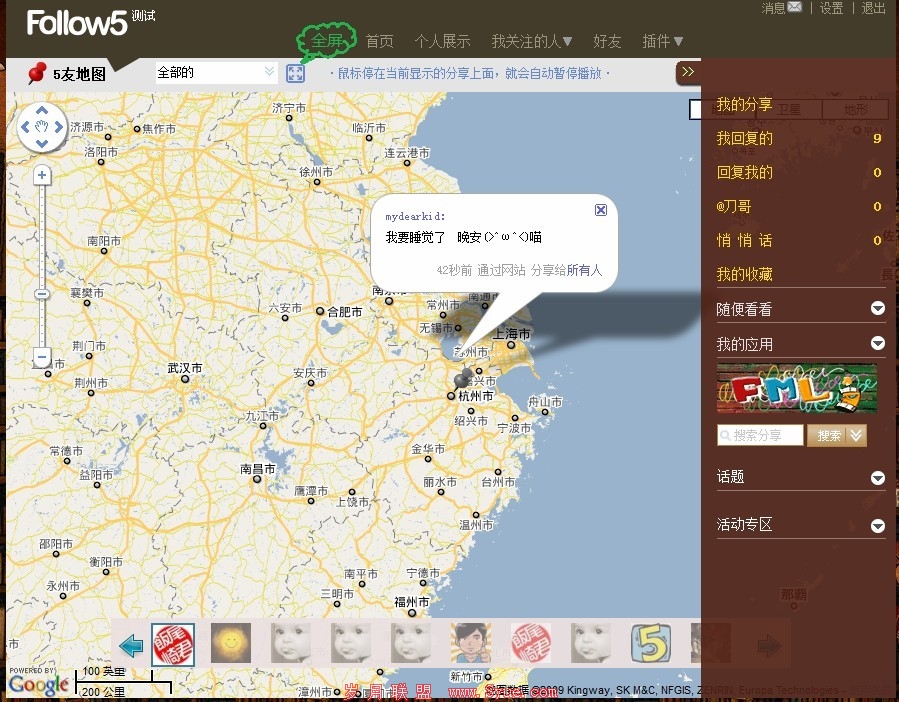
Task: Pan the map up
Action: tap(42, 110)
